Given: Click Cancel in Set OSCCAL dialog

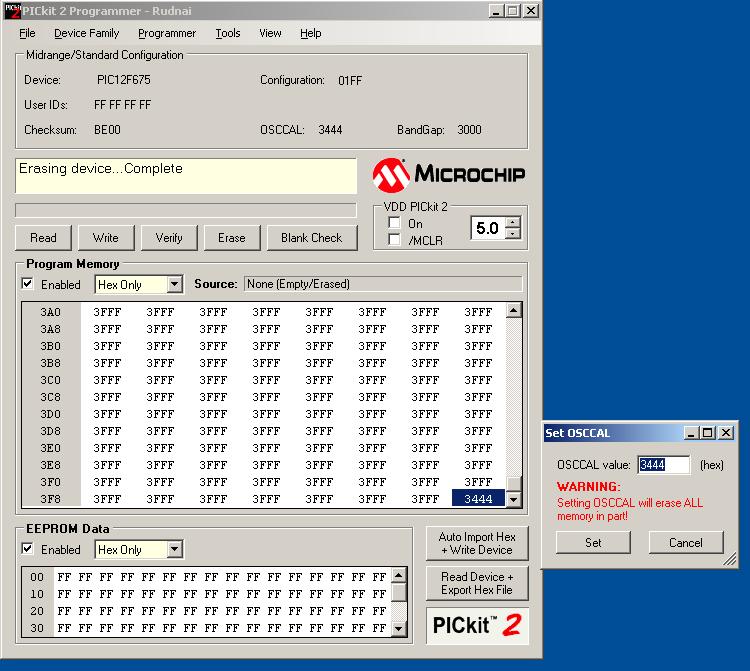Looking at the screenshot, I should click(686, 542).
